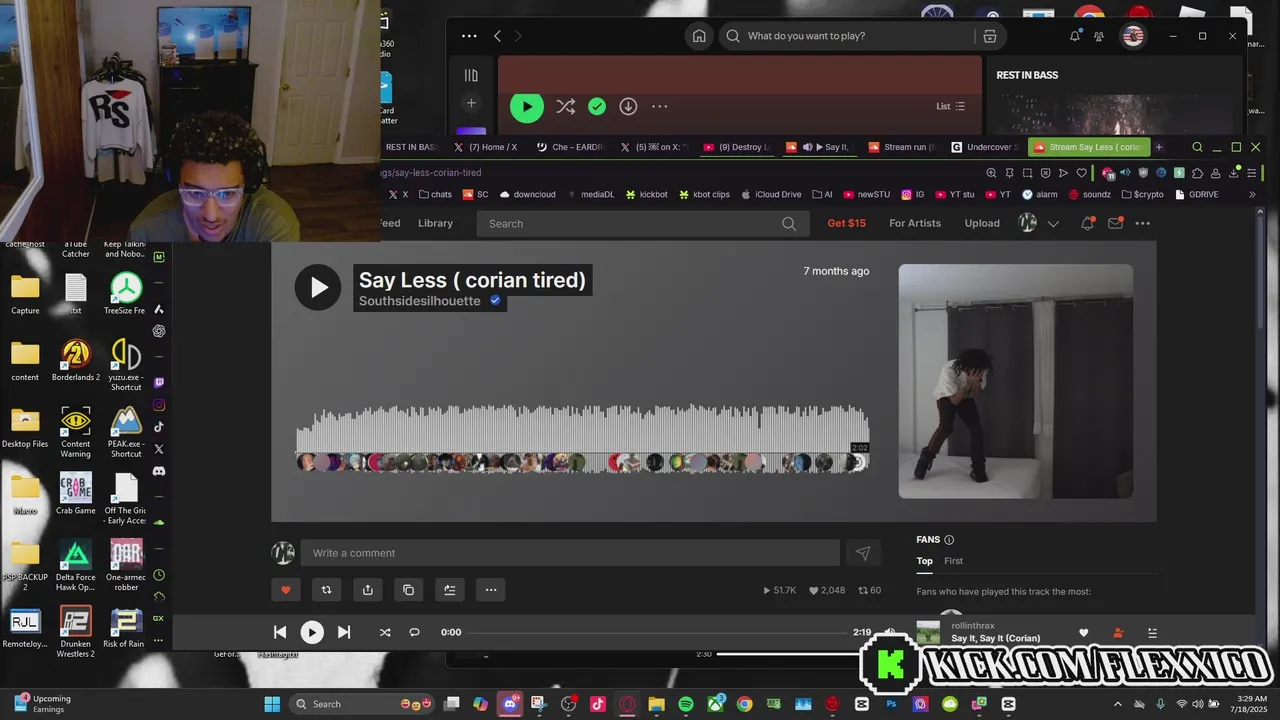Open the Southsidesilhouette artist page
1280x720 pixels.
coord(420,301)
